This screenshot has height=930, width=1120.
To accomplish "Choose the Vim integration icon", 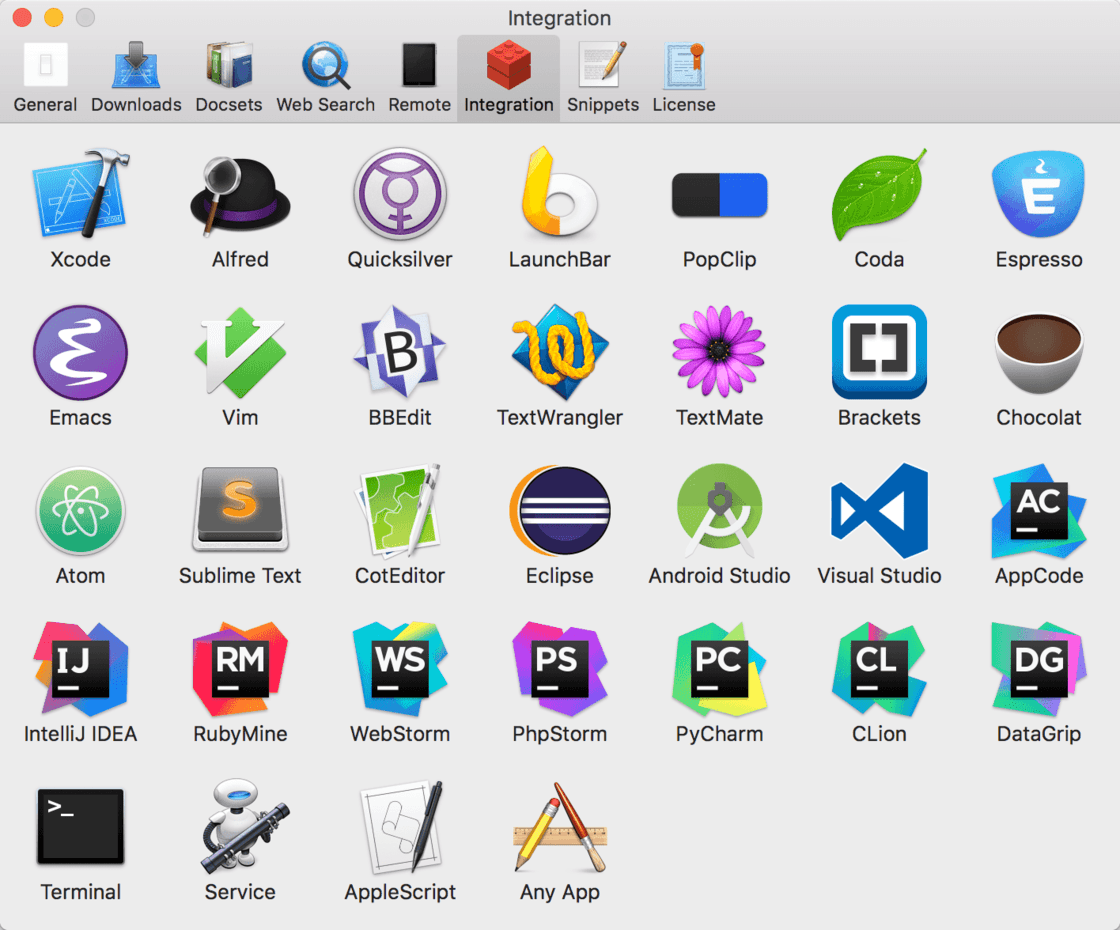I will point(240,352).
